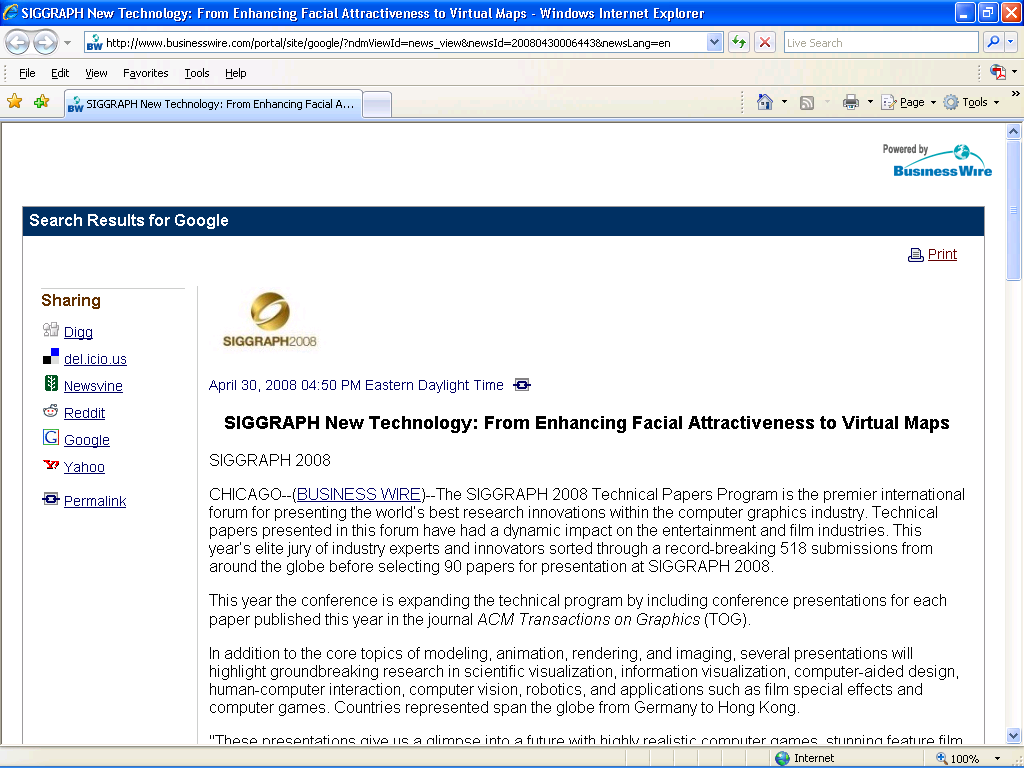
Task: Share the article on del.icio.us
Action: pyautogui.click(x=95, y=359)
